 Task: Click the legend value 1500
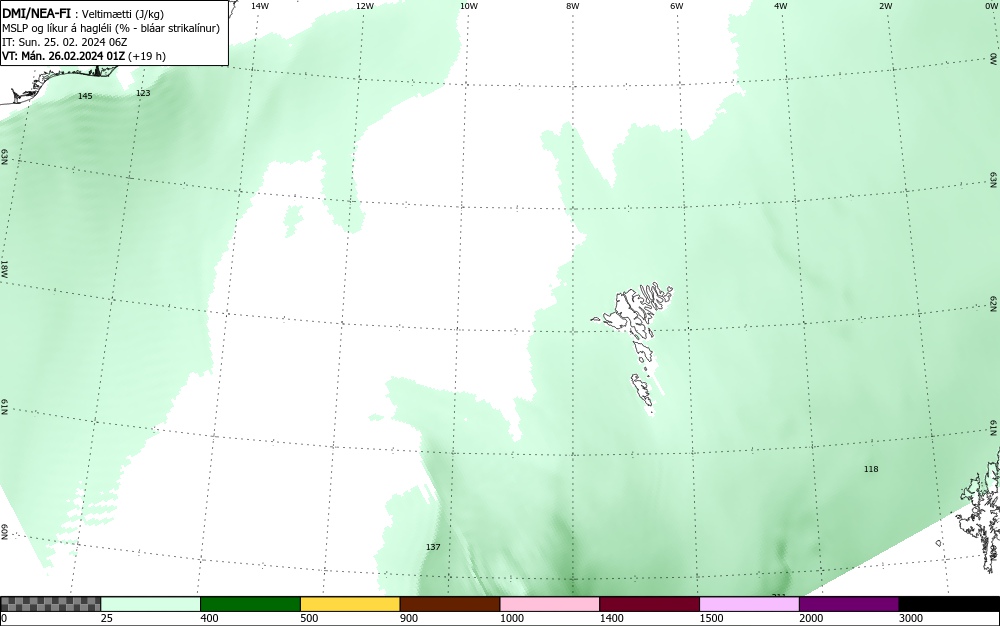click(711, 618)
